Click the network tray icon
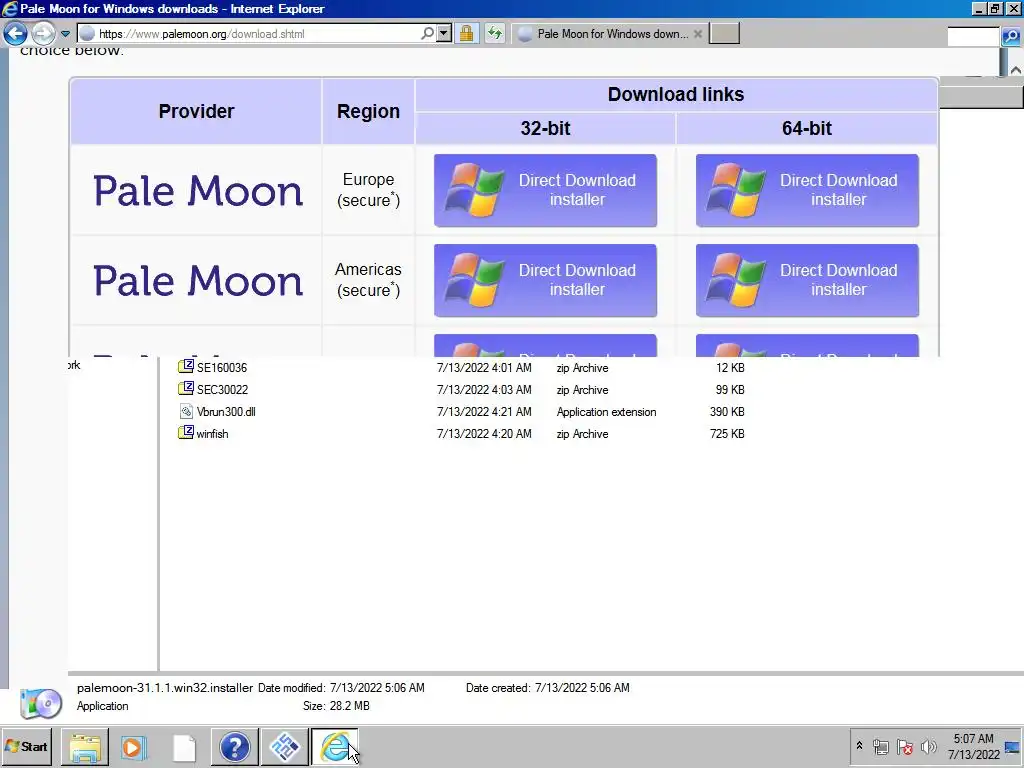The height and width of the screenshot is (768, 1024). (881, 746)
